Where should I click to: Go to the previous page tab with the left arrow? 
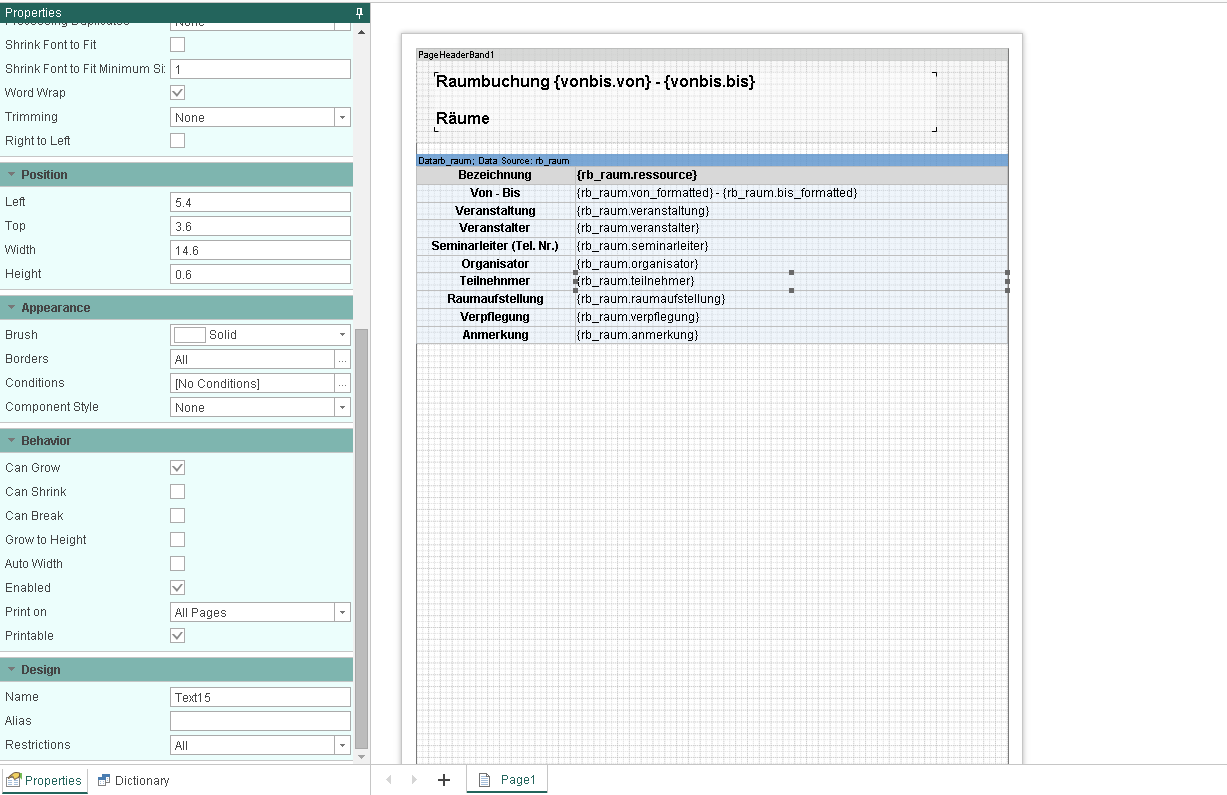point(388,780)
